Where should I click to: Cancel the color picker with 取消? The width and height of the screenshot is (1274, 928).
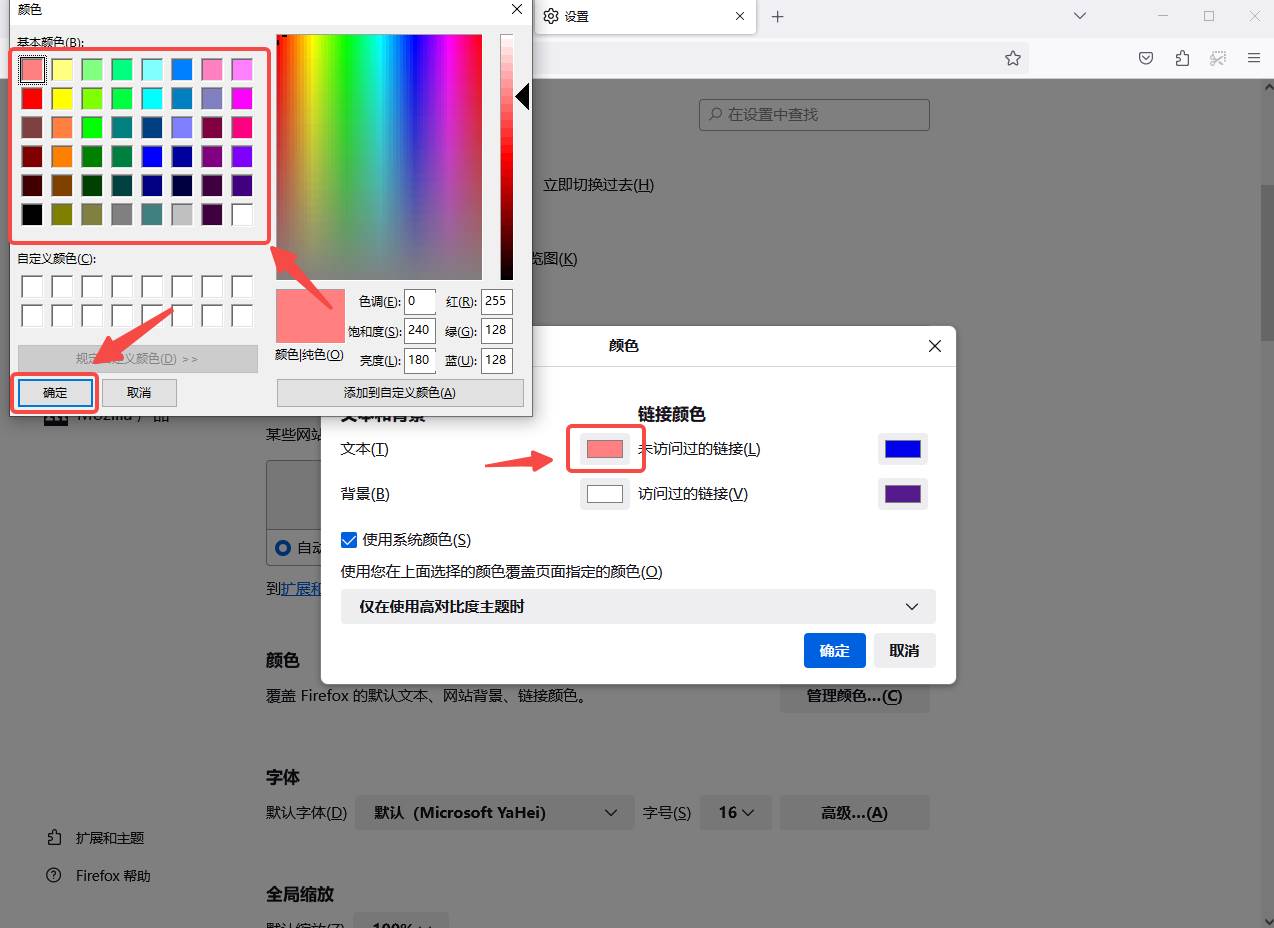click(x=140, y=393)
